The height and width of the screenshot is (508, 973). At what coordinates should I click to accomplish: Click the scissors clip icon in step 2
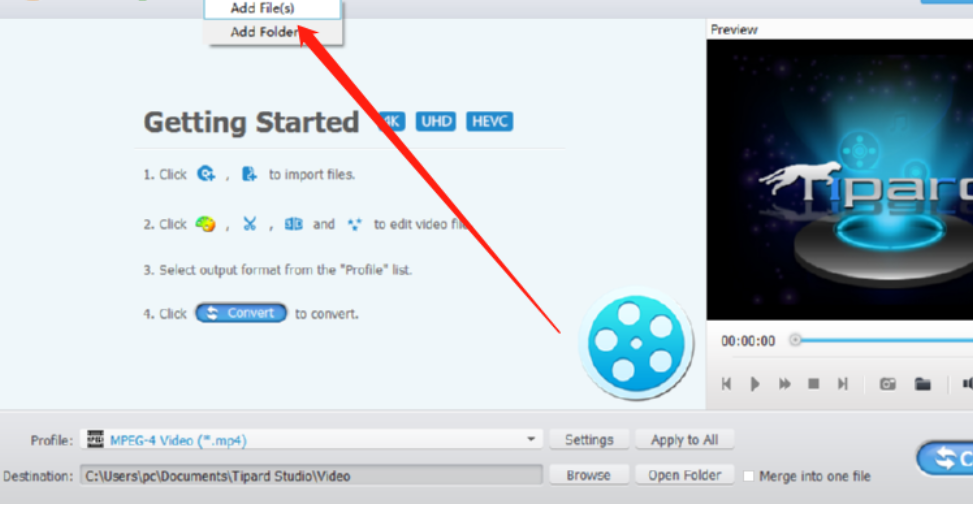point(249,223)
